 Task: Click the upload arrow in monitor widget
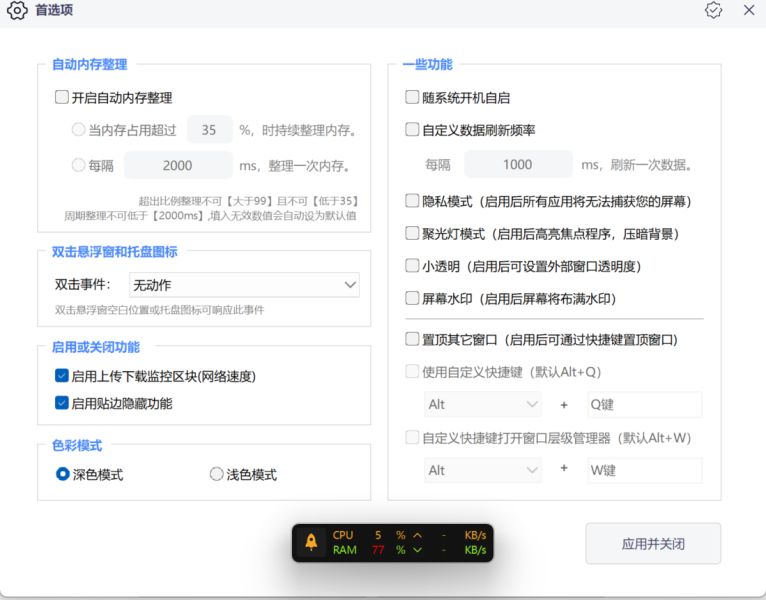point(417,535)
